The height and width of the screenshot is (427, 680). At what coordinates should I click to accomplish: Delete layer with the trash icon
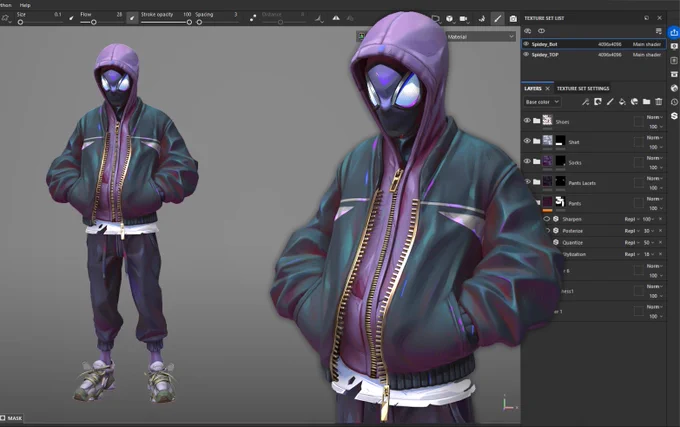pyautogui.click(x=659, y=102)
